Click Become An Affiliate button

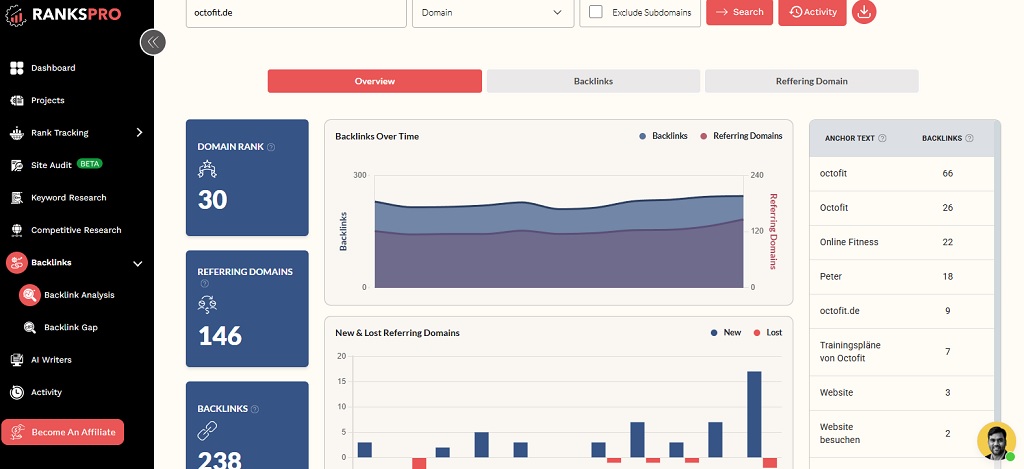[63, 432]
